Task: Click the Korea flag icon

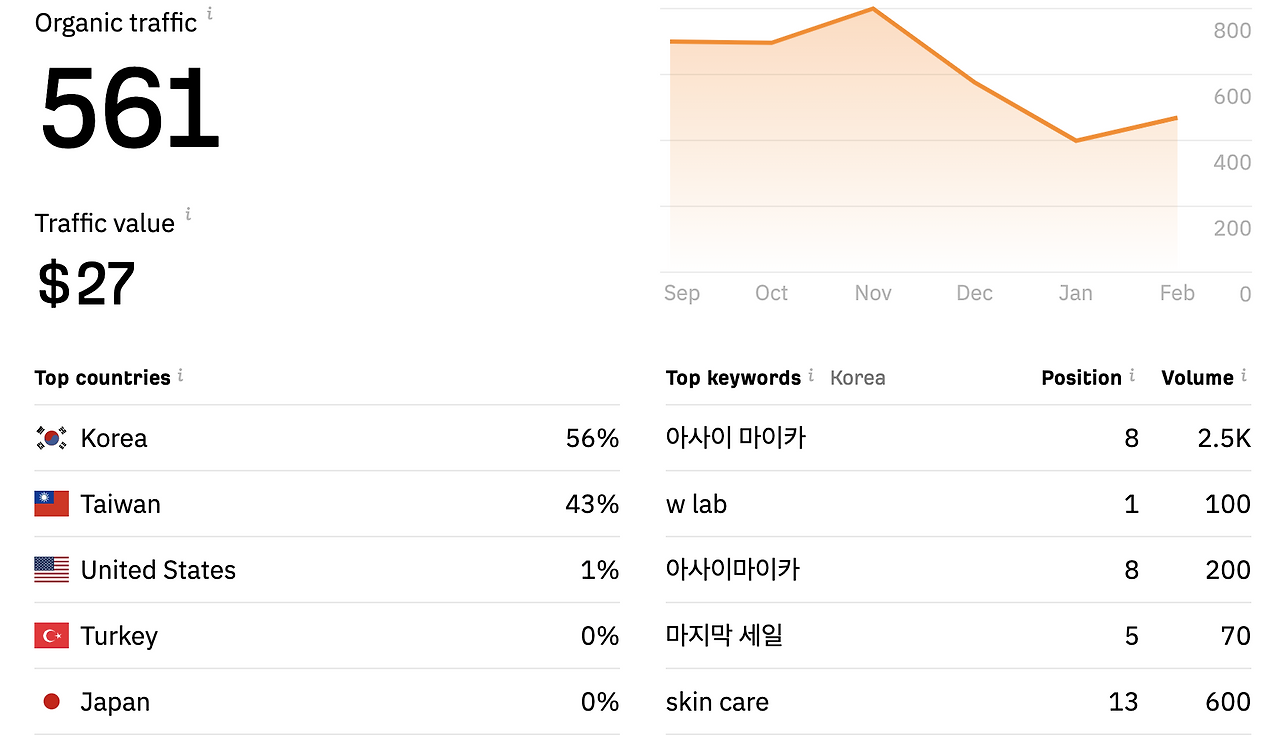Action: (x=51, y=437)
